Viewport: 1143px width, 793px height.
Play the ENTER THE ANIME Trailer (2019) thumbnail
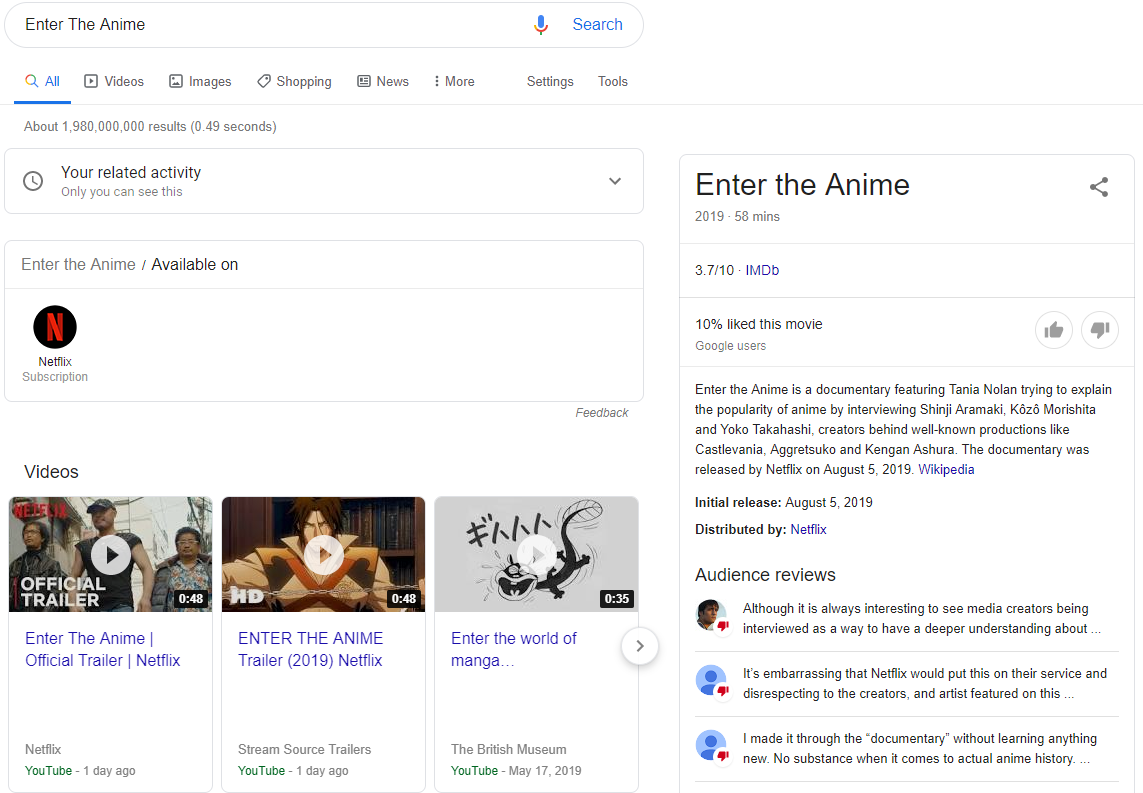click(323, 555)
